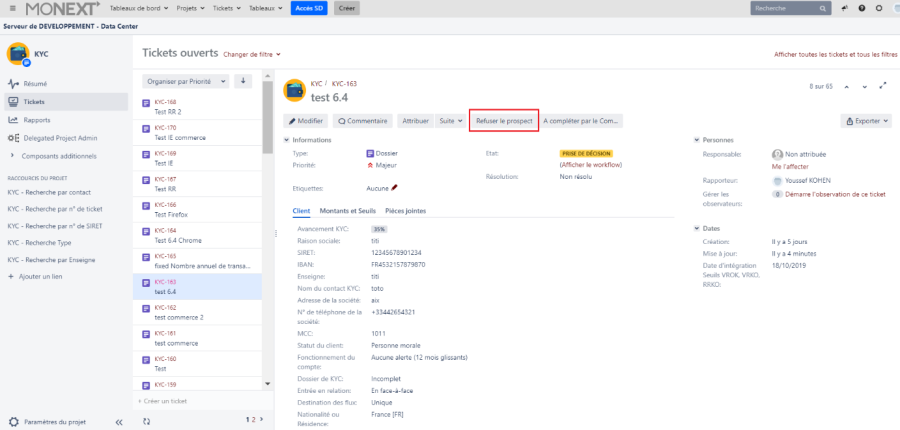Reverse sort order with the arrow button
The image size is (900, 430).
pyautogui.click(x=242, y=81)
